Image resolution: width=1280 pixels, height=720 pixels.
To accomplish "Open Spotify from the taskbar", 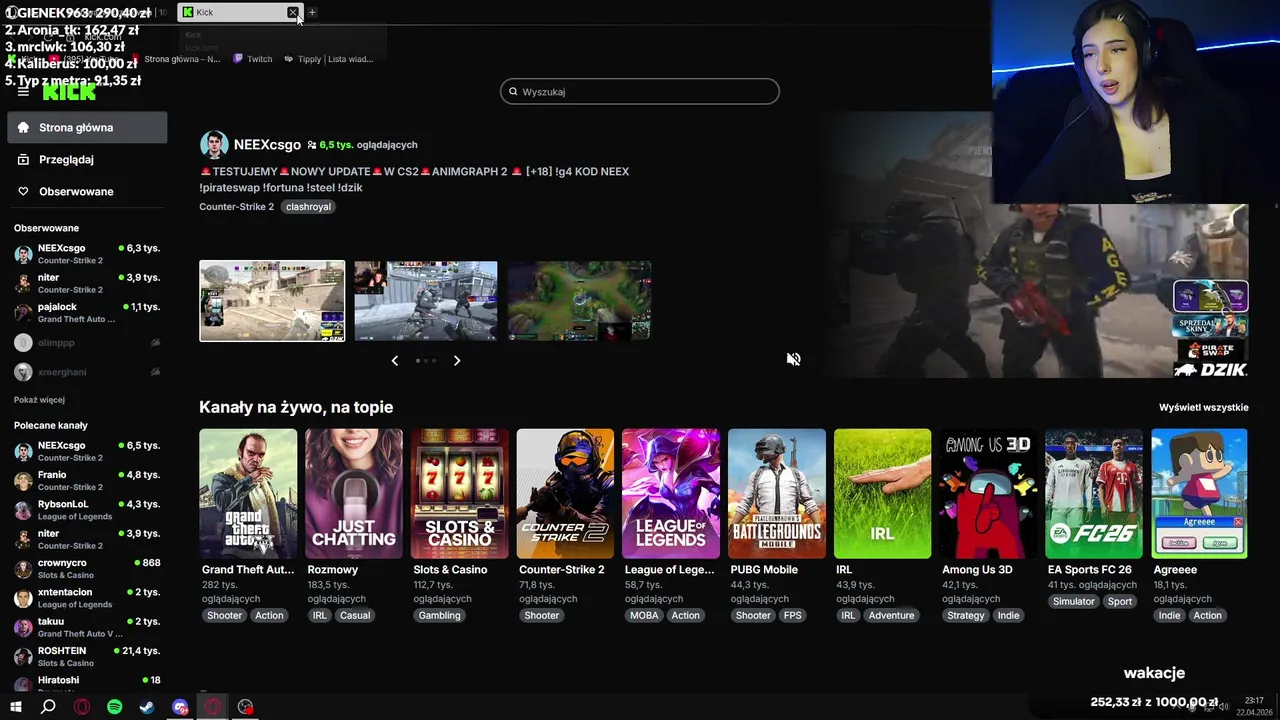I will pyautogui.click(x=114, y=707).
